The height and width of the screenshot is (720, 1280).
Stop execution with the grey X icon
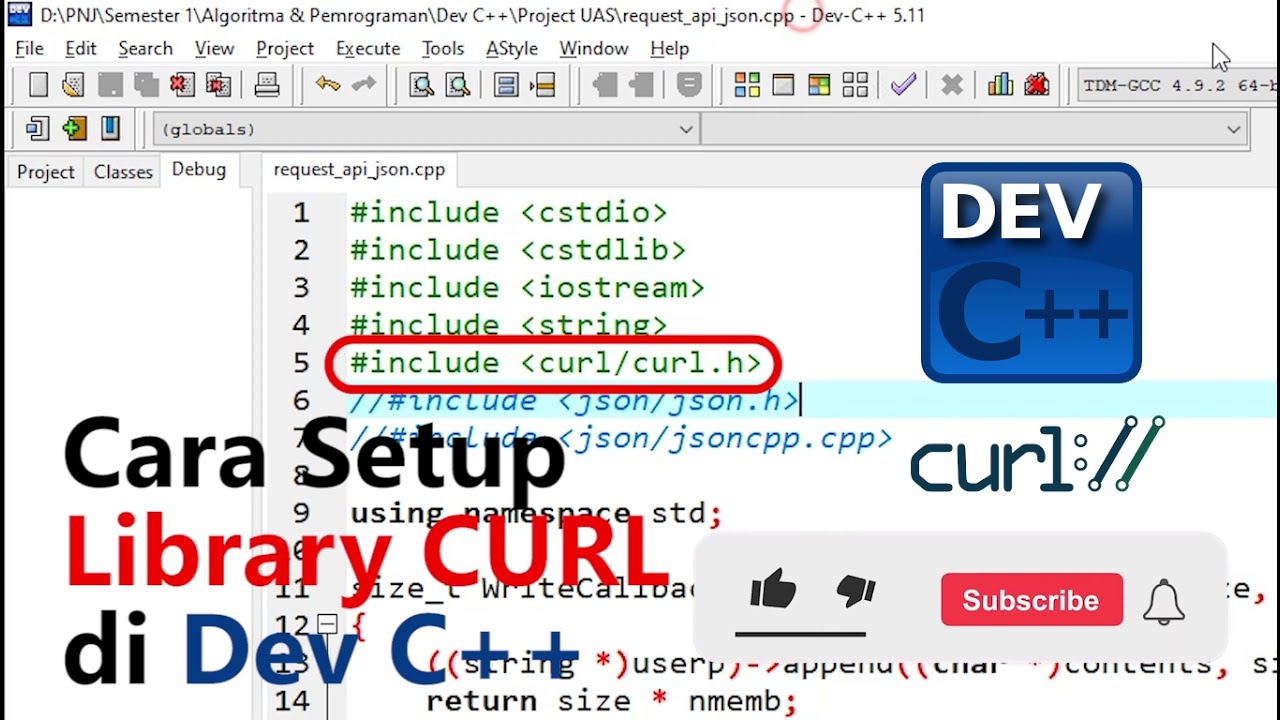(x=952, y=85)
